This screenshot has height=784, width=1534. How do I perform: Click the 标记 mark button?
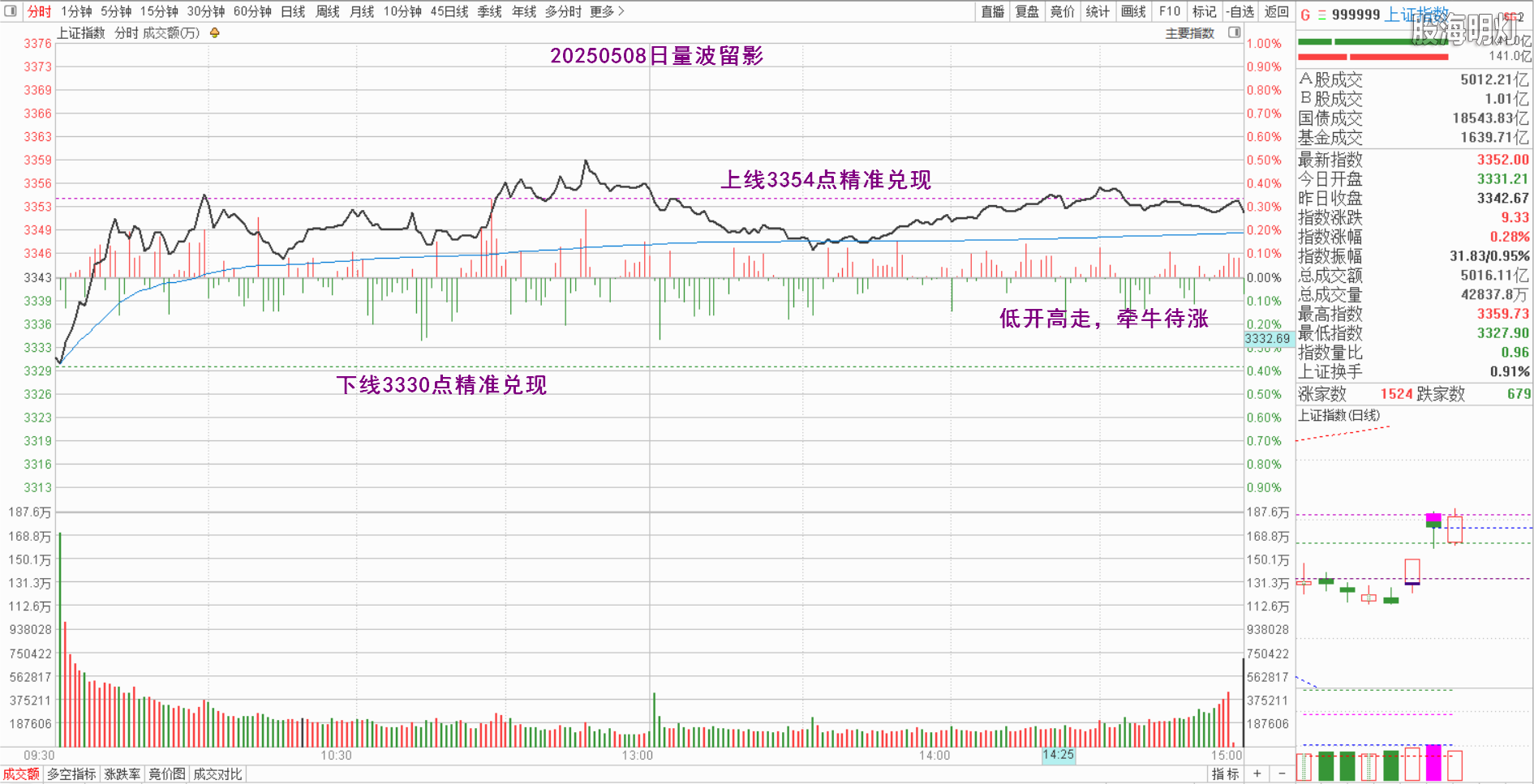coord(1205,11)
